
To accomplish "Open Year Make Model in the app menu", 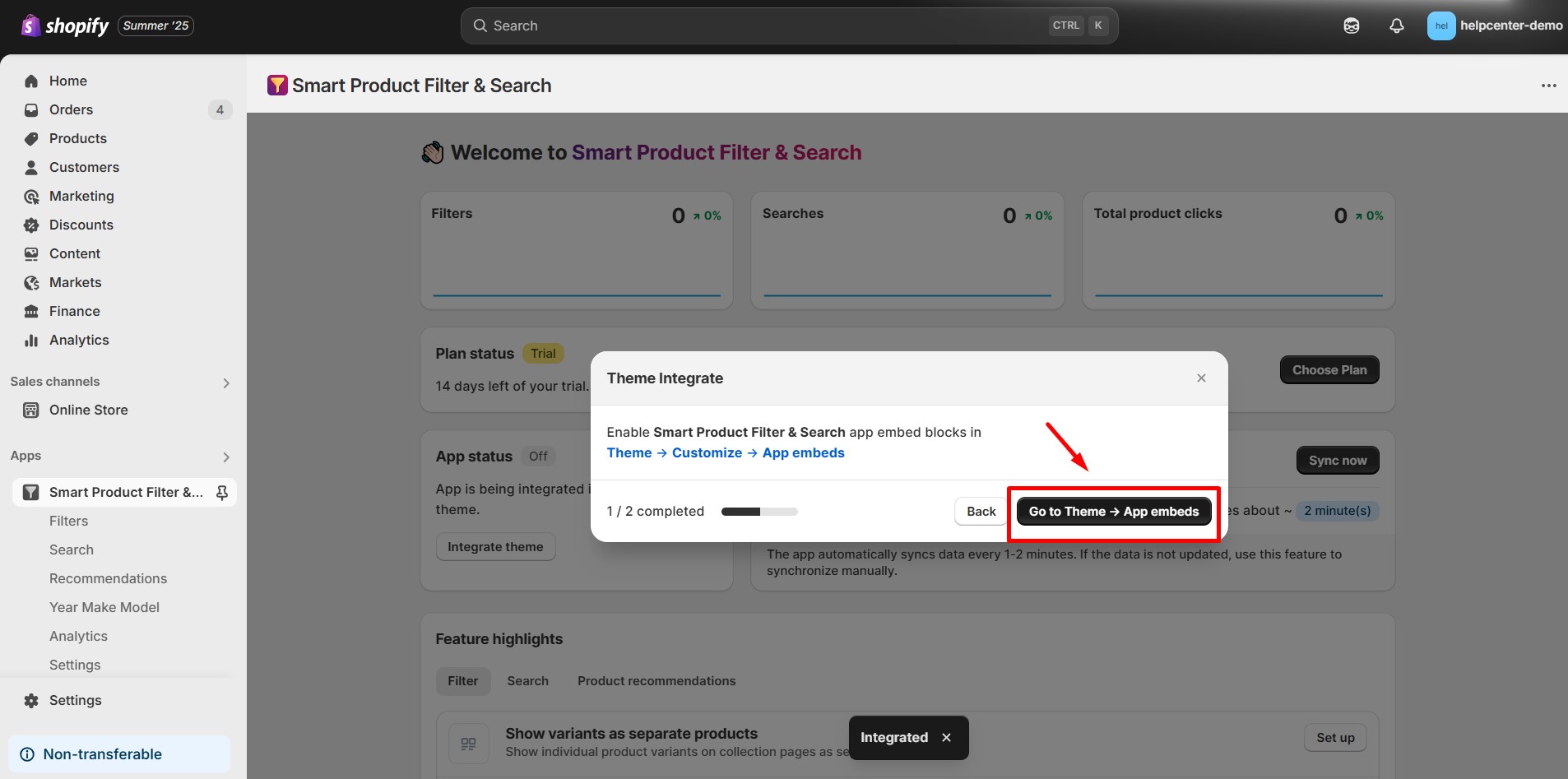I will pyautogui.click(x=104, y=607).
